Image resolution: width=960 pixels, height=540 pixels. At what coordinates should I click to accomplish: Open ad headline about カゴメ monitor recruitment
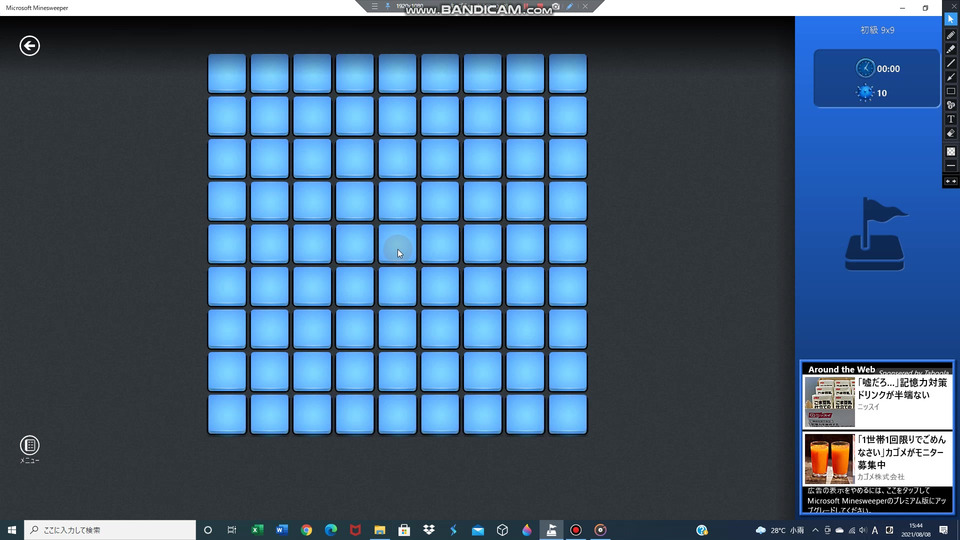click(x=901, y=452)
